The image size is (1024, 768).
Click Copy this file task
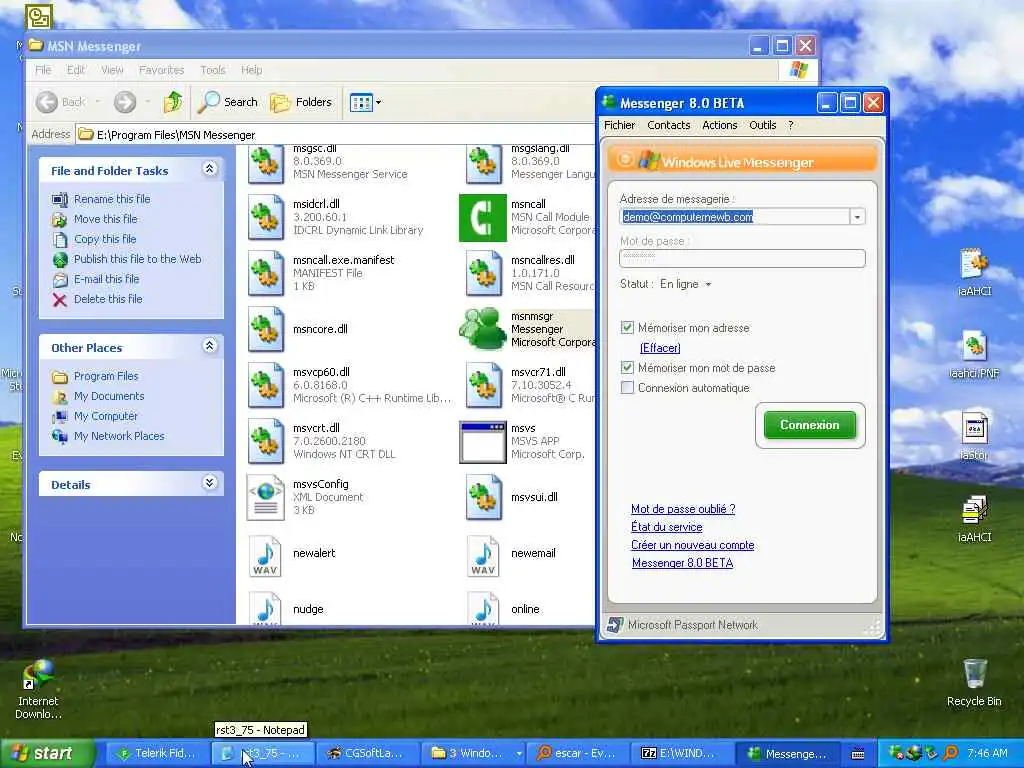pyautogui.click(x=104, y=239)
